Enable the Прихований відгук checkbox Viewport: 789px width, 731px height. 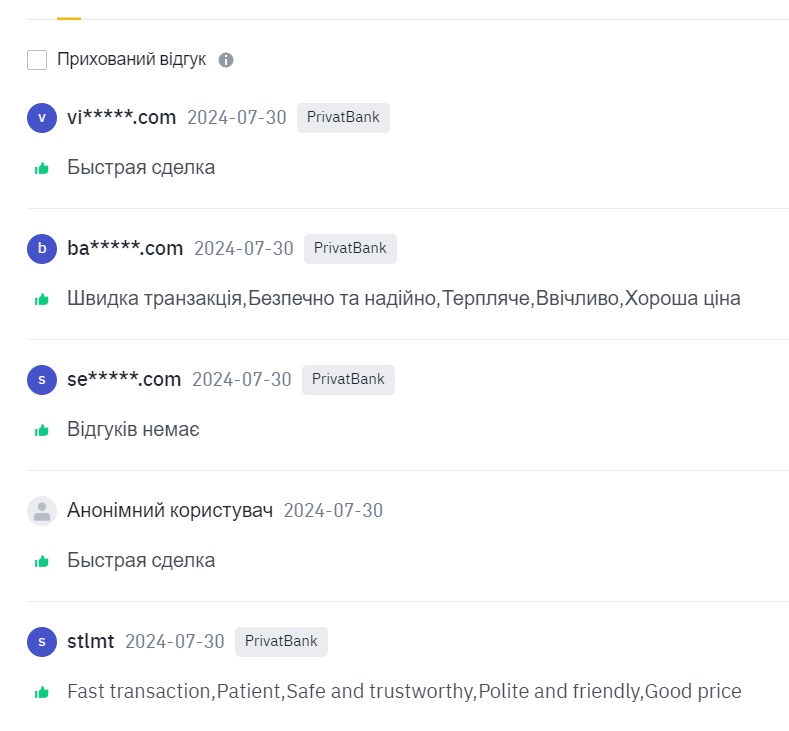[37, 60]
